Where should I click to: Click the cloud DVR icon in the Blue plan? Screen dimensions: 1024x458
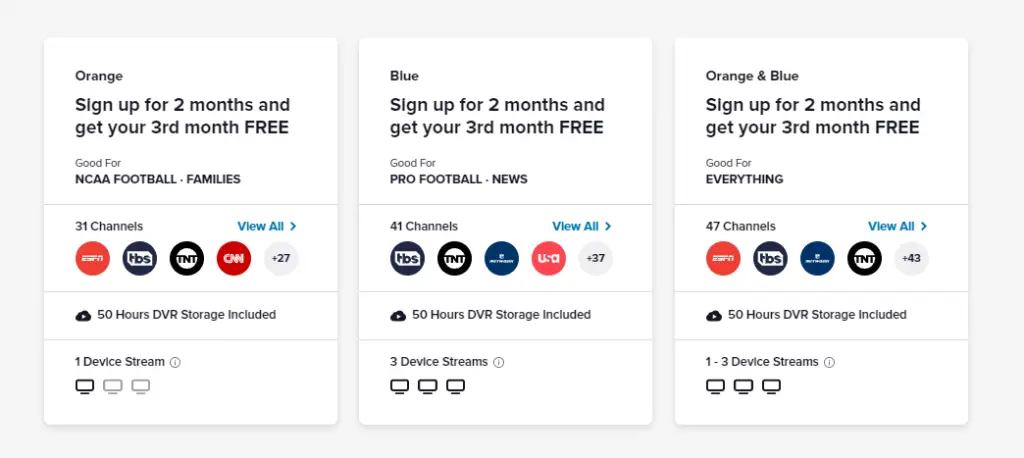398,316
